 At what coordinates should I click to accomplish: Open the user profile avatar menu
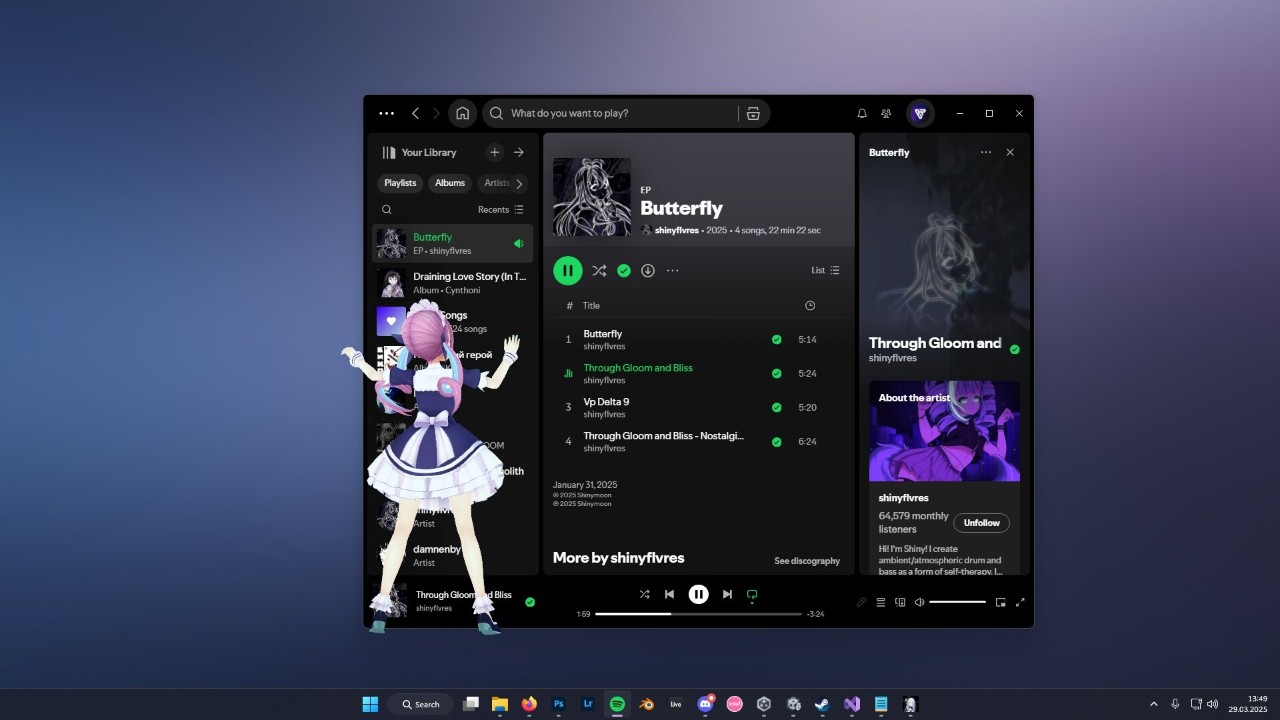tap(920, 113)
